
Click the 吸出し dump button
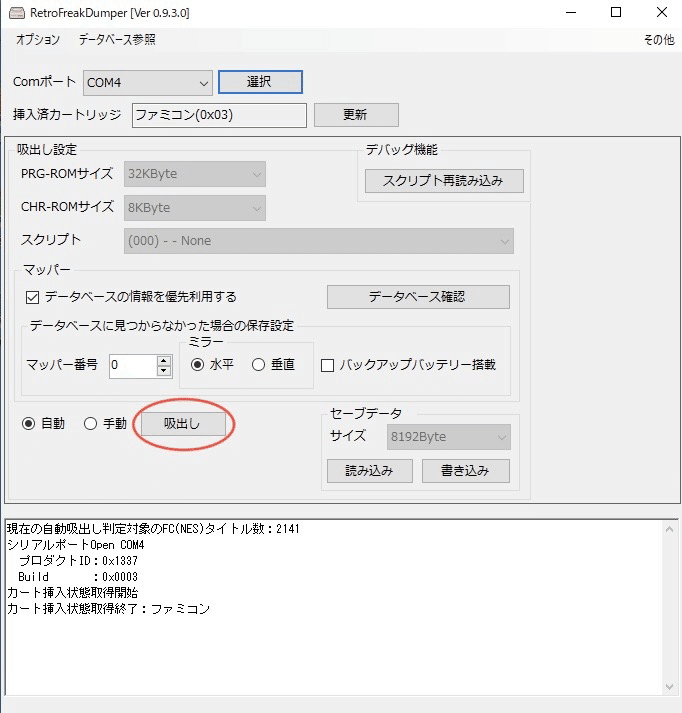[183, 424]
